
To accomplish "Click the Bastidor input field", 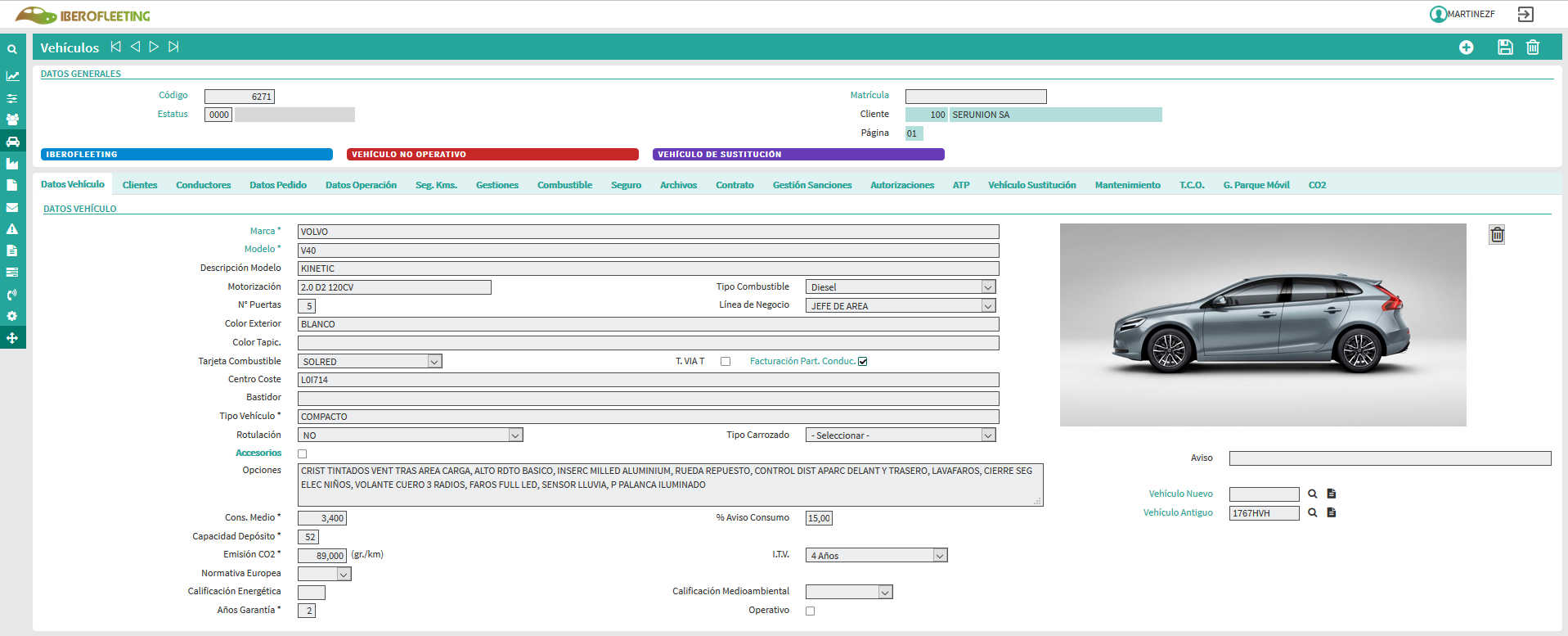I will [648, 399].
